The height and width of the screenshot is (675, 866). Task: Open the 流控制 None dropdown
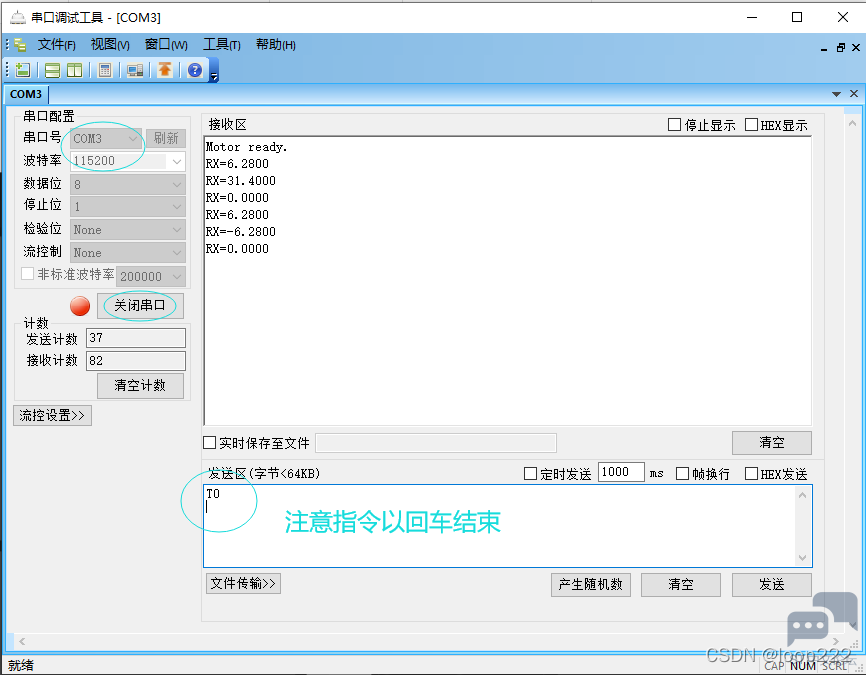coord(128,252)
